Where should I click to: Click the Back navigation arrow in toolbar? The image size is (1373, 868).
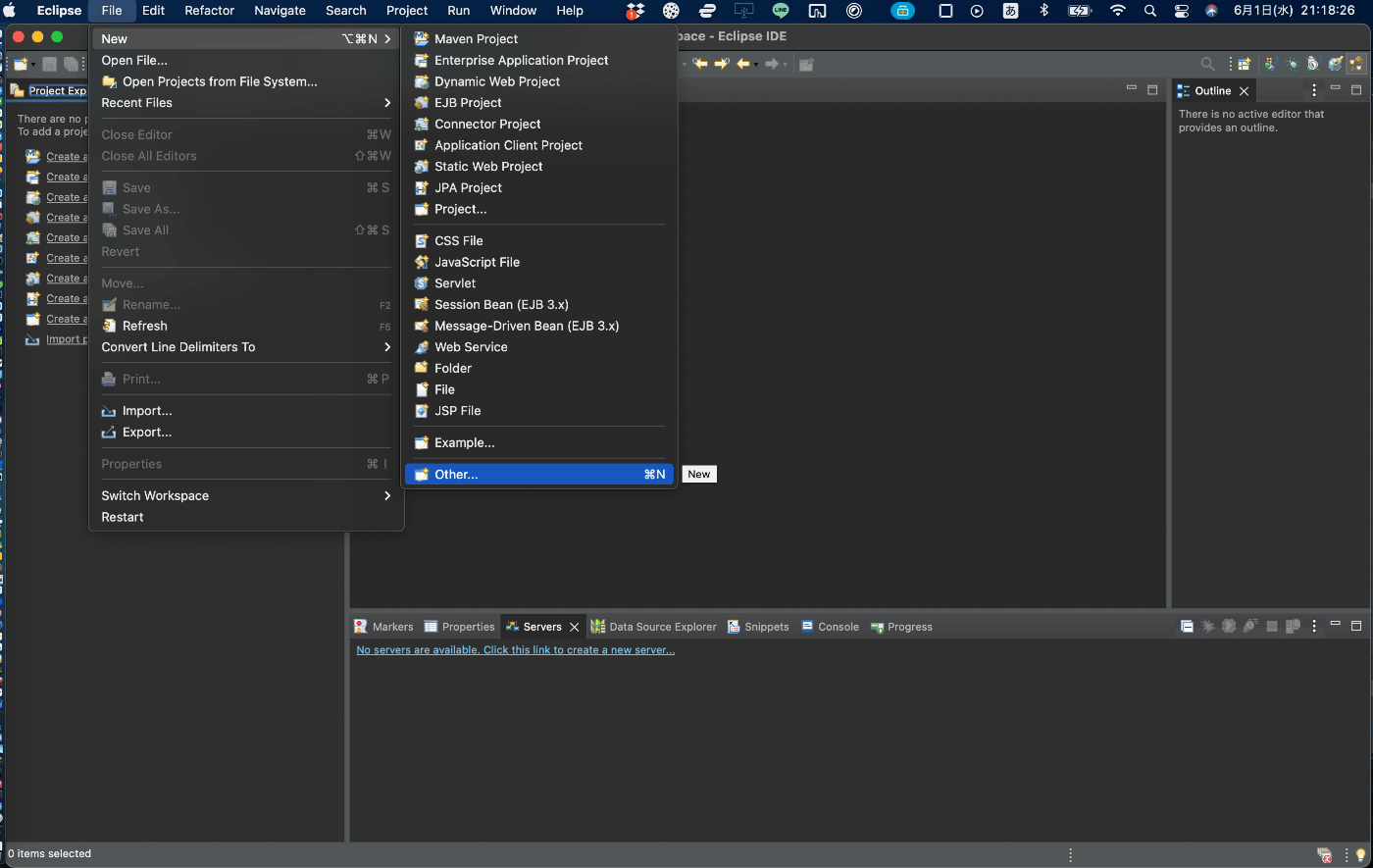(x=742, y=64)
